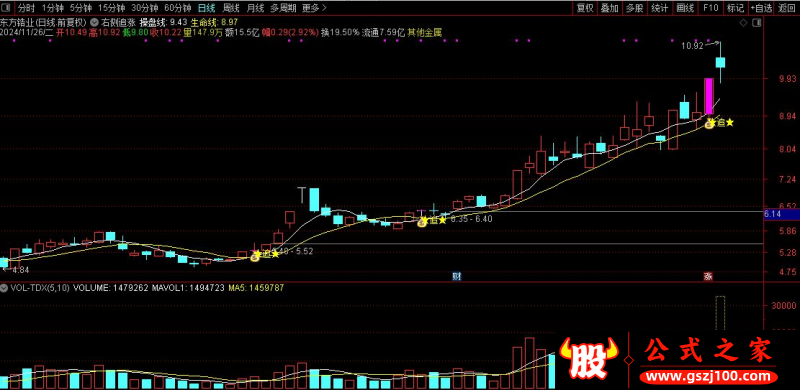Click the 复权 adjustment button

pyautogui.click(x=585, y=8)
